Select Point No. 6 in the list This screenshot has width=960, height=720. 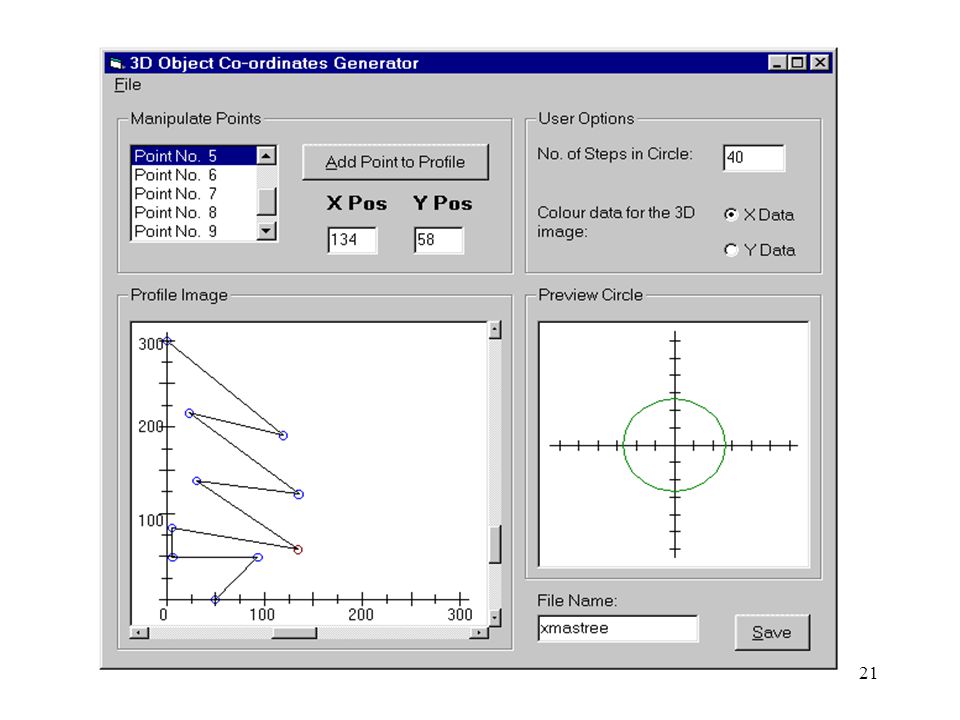tap(193, 175)
